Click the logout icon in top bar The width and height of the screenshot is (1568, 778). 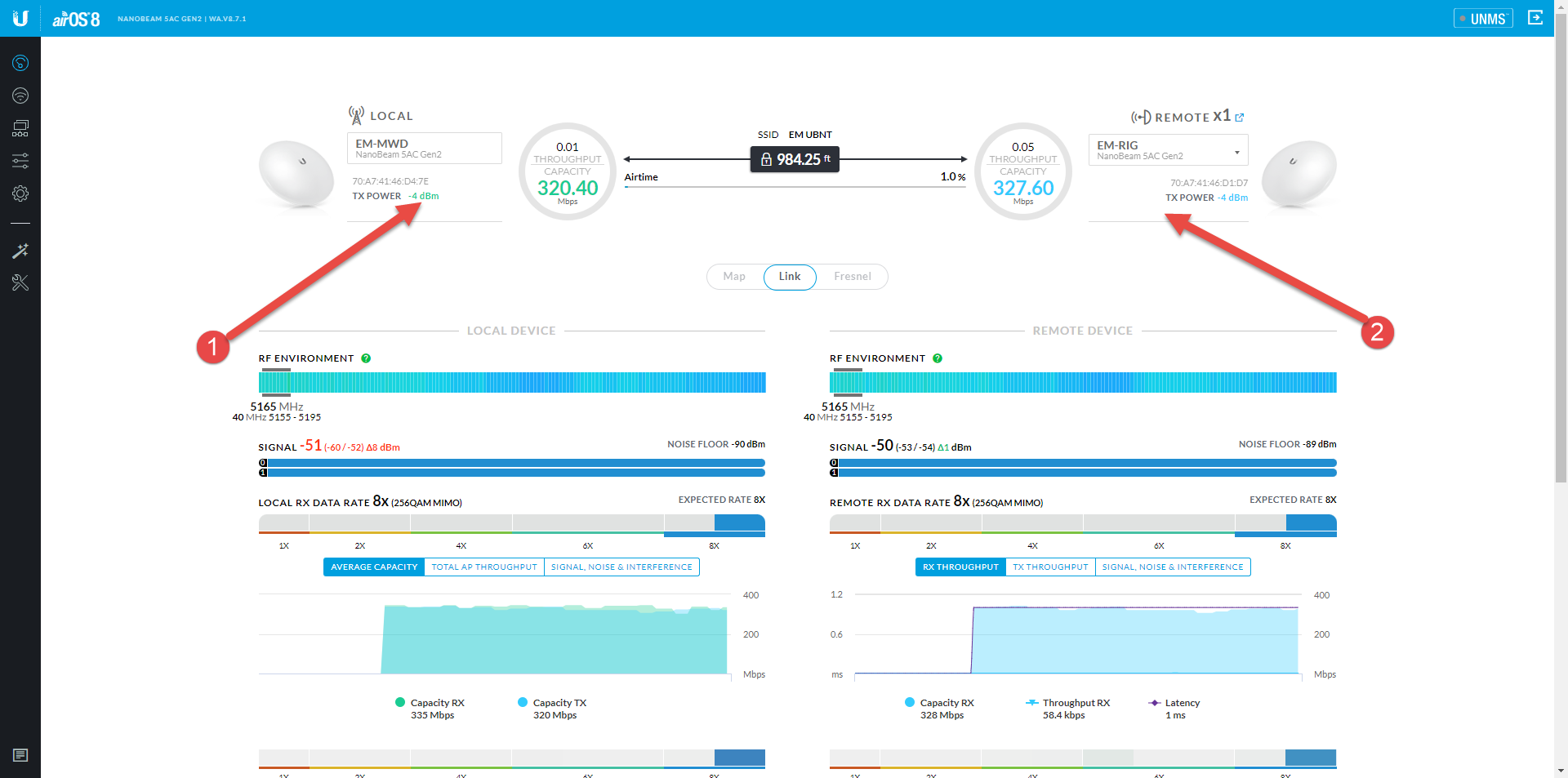pos(1535,17)
